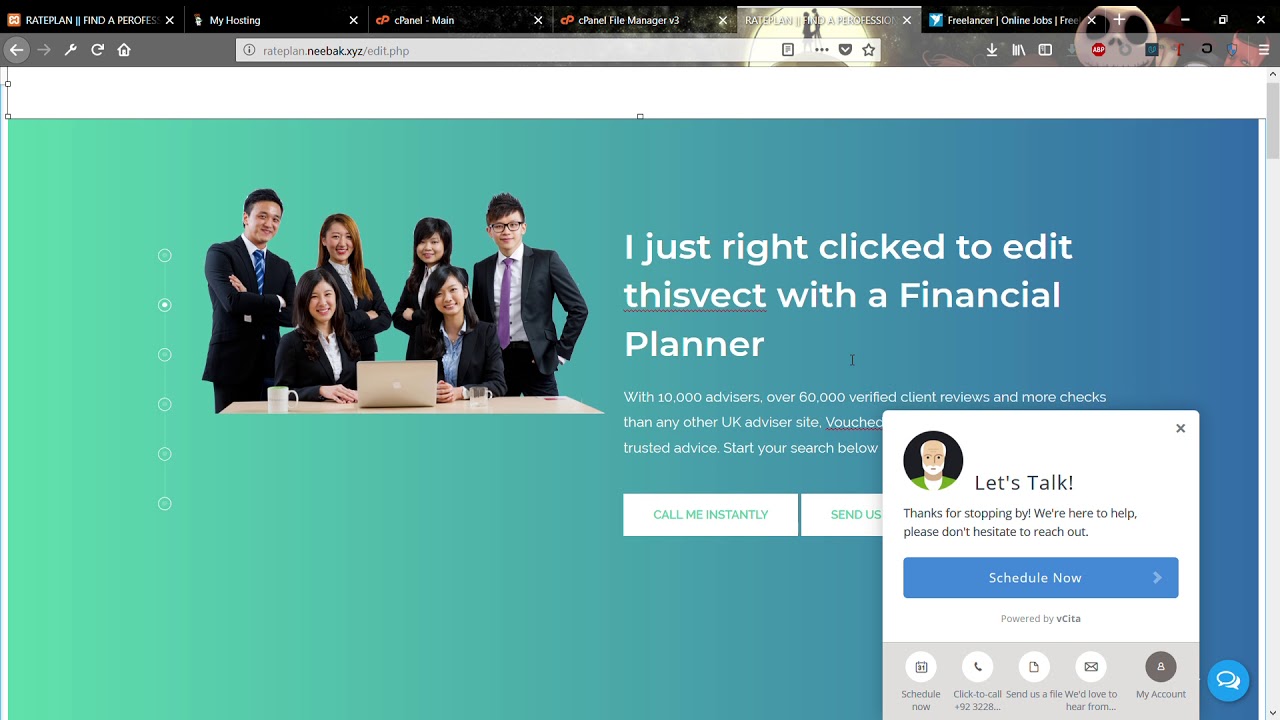Open the blue live chat bubble icon
Viewport: 1280px width, 720px height.
tap(1228, 681)
